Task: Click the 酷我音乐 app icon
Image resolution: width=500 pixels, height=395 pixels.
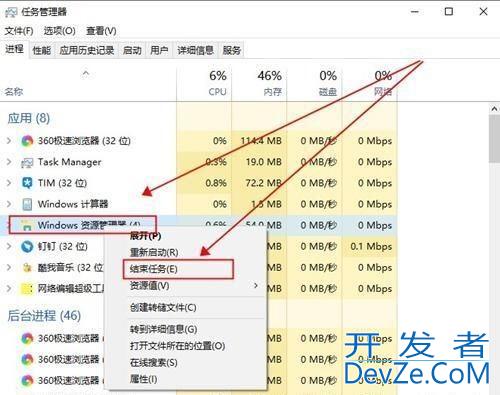Action: [27, 267]
